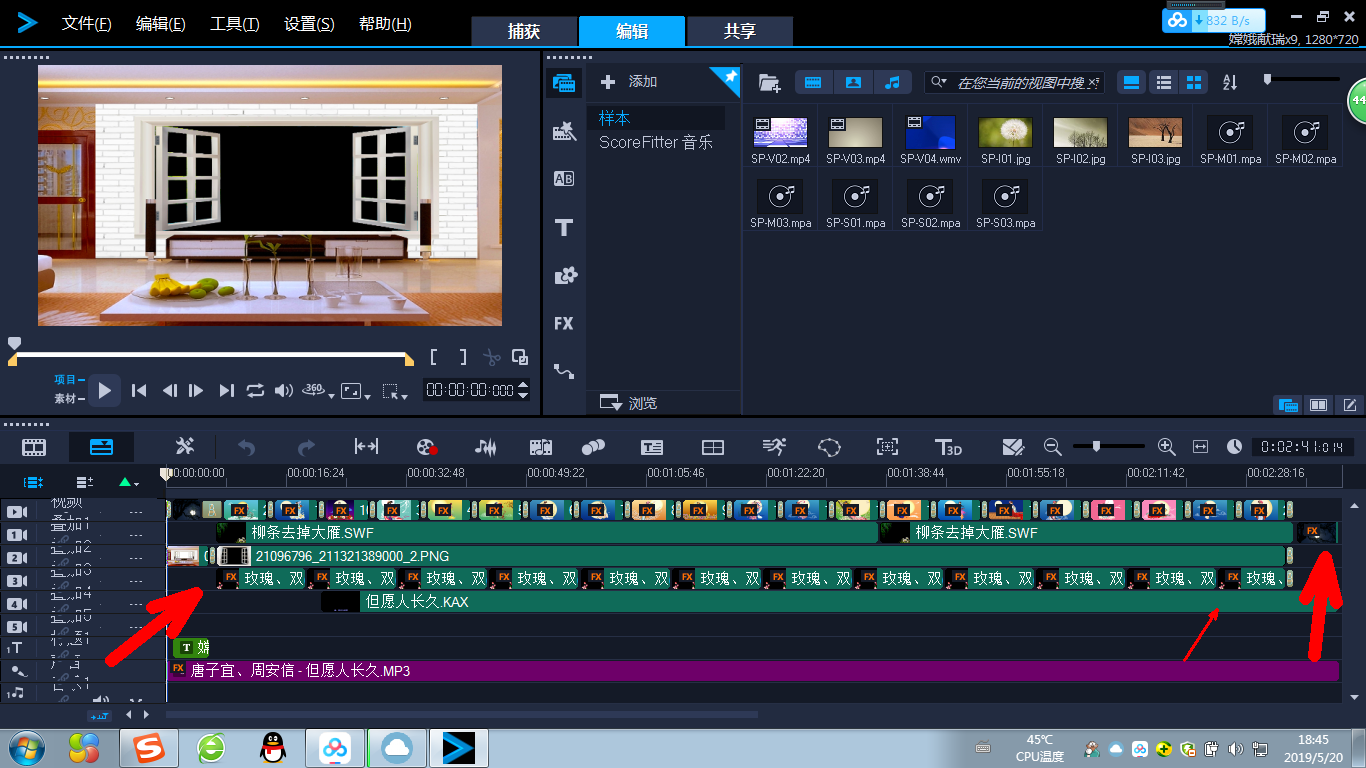Image resolution: width=1366 pixels, height=768 pixels.
Task: Open the 工具(T) menu
Action: coord(234,24)
